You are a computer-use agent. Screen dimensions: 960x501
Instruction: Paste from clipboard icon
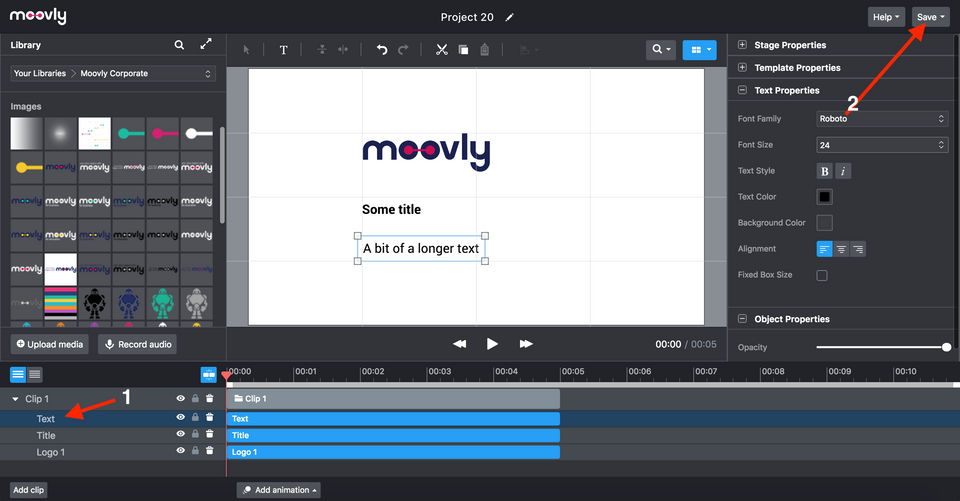[x=484, y=50]
